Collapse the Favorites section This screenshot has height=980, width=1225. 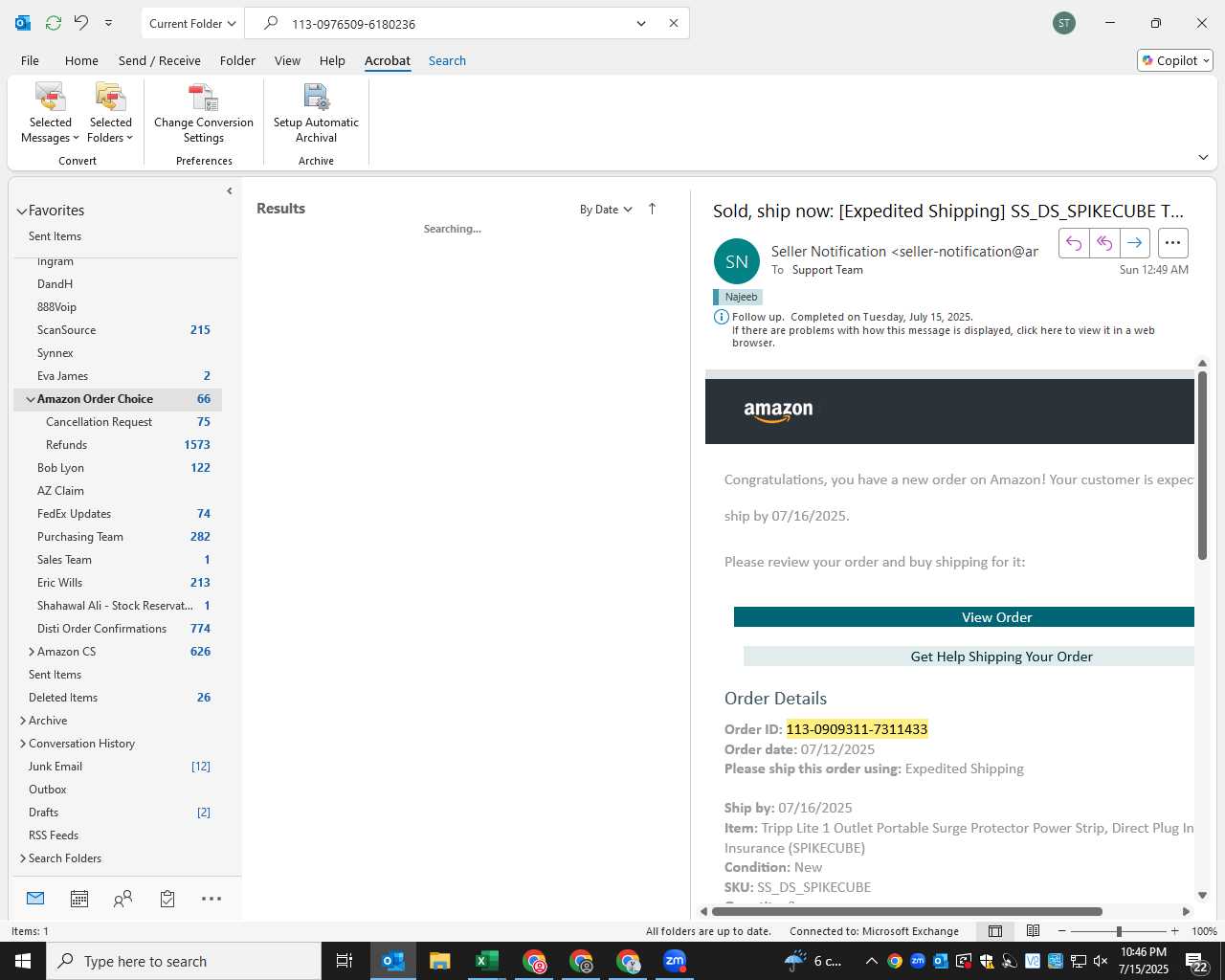[x=21, y=211]
